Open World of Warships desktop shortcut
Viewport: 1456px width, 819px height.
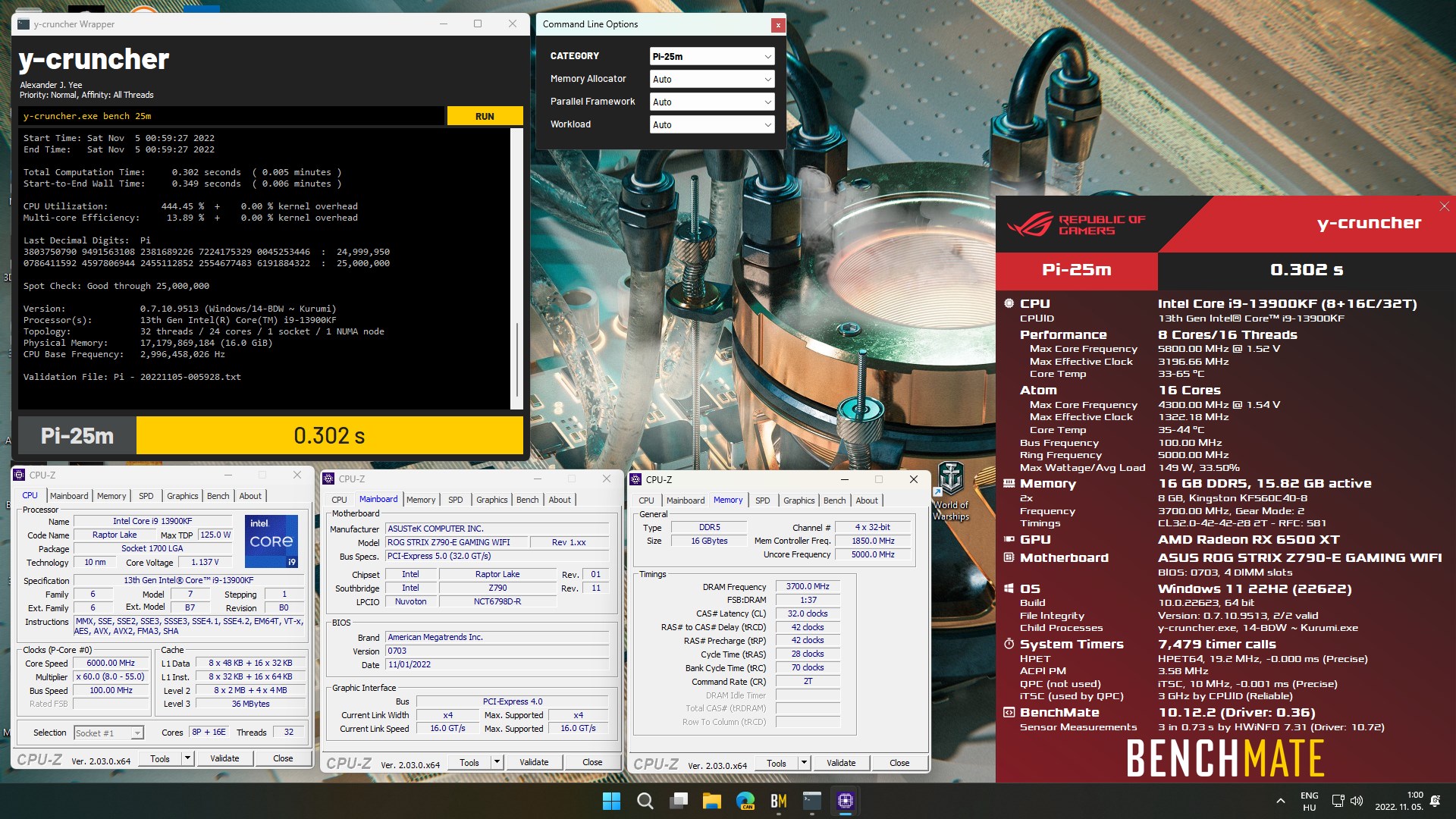pyautogui.click(x=950, y=491)
